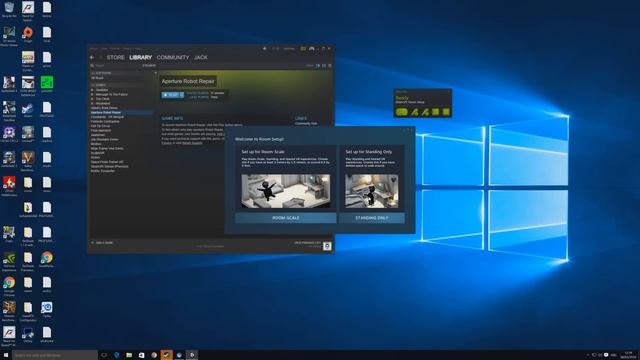Launch SteamVR from the VR icon in title bar

coord(303,49)
